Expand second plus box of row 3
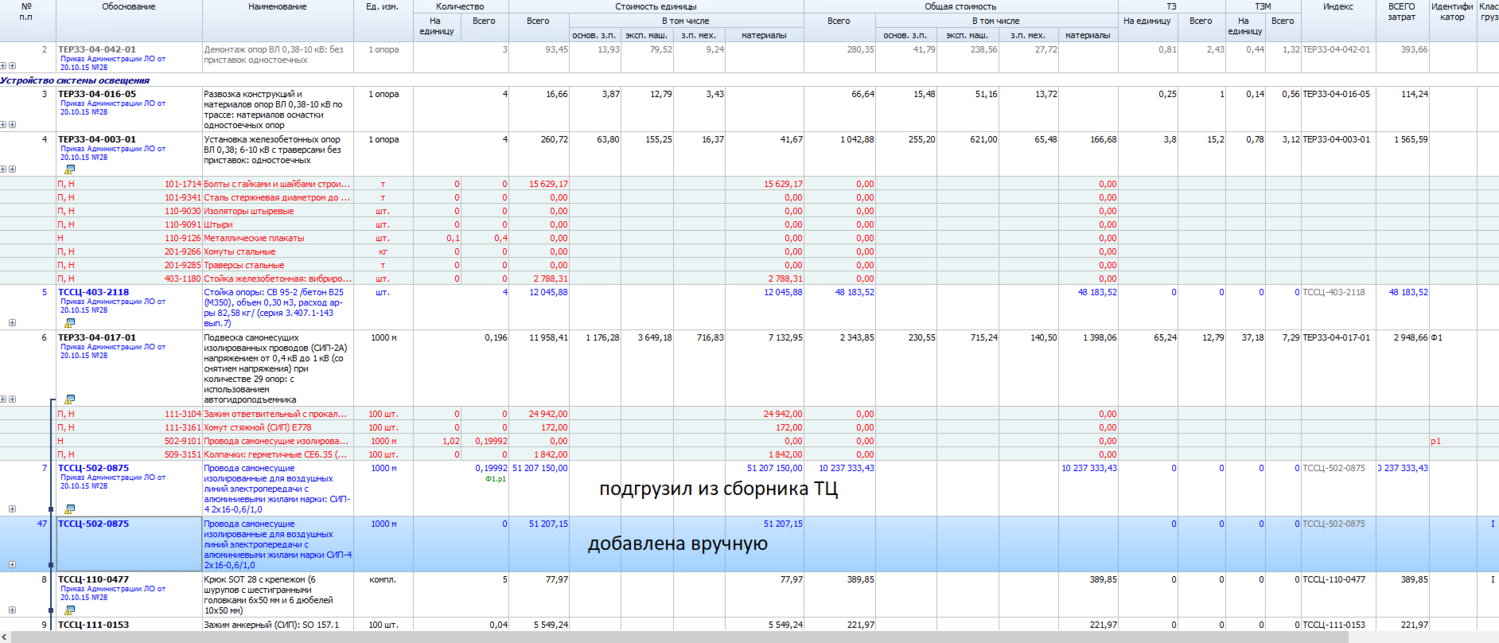1499x643 pixels. [x=12, y=125]
